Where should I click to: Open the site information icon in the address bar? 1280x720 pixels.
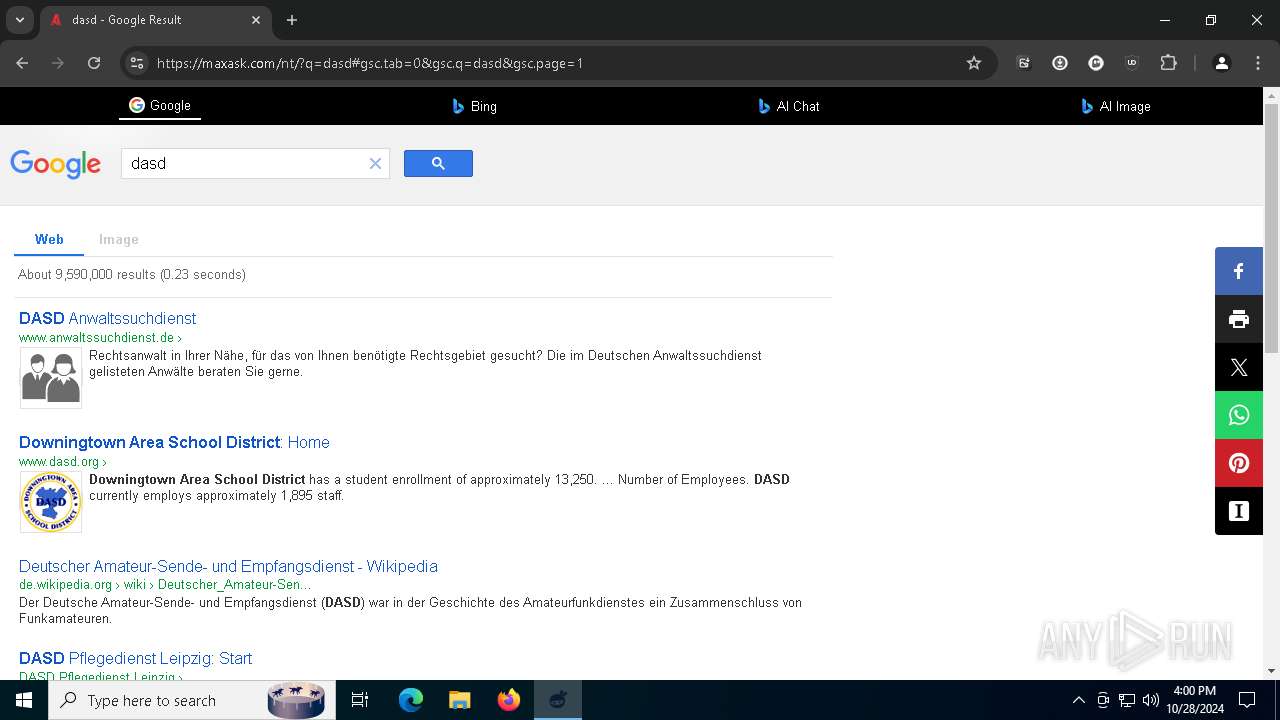point(137,63)
